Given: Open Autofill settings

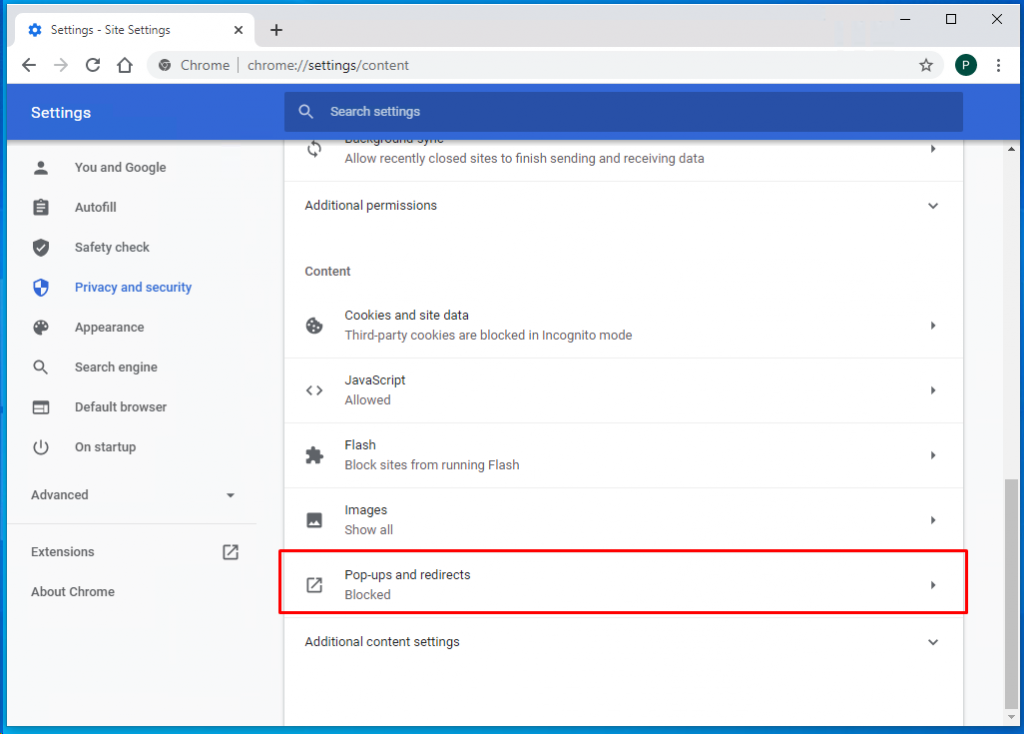Looking at the screenshot, I should coord(95,208).
